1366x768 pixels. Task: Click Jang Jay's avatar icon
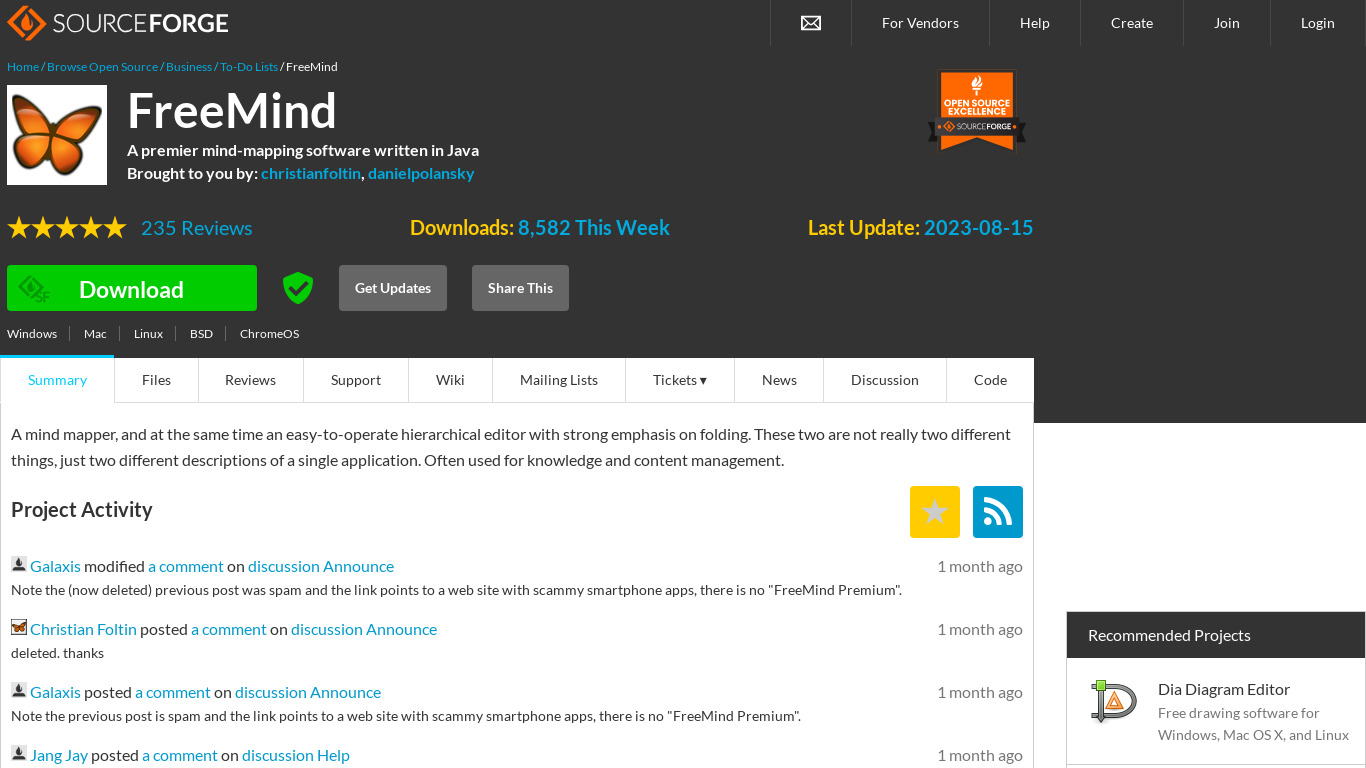[19, 754]
